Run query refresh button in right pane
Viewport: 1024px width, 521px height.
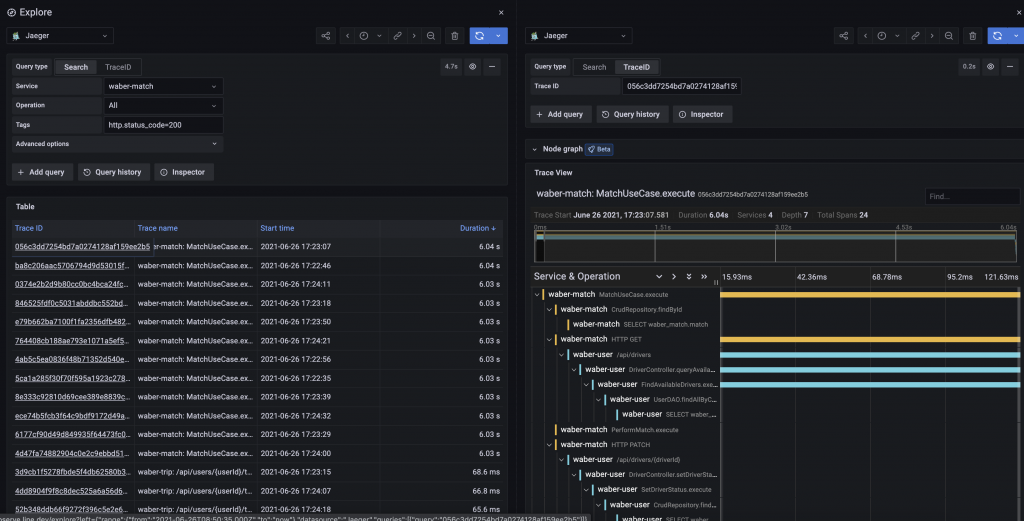coord(998,36)
